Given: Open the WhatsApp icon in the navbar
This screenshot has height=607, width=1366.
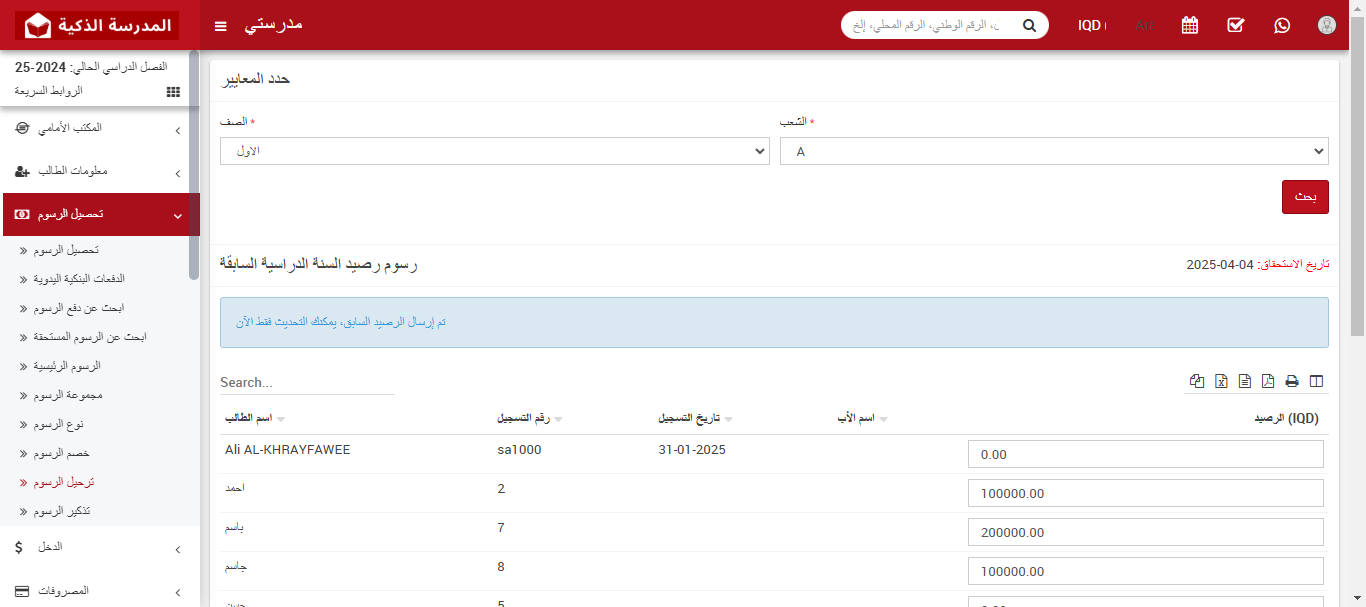Looking at the screenshot, I should coord(1282,25).
